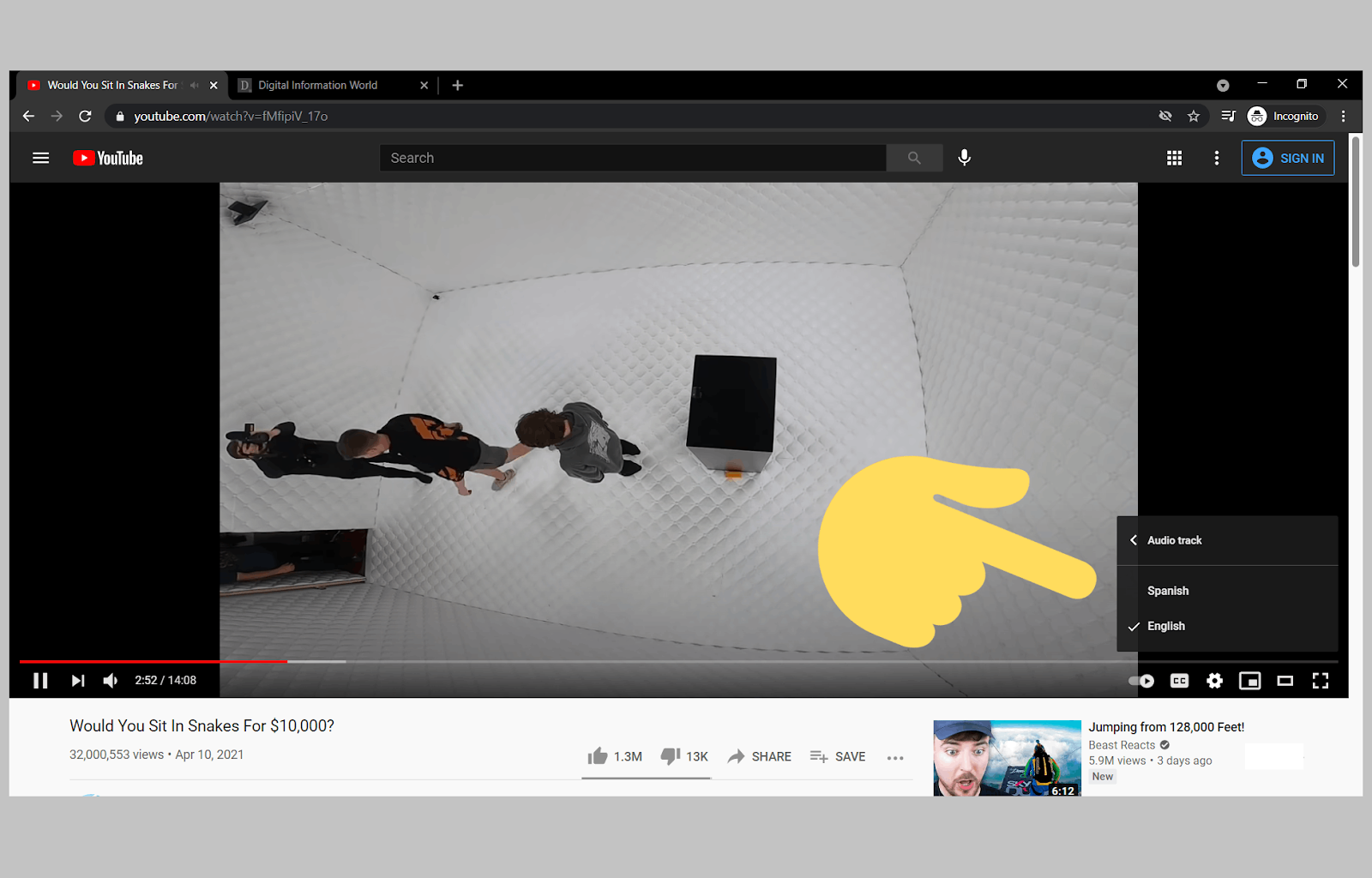This screenshot has height=878, width=1372.
Task: Open the YouTube navigation hamburger menu
Action: [x=40, y=158]
